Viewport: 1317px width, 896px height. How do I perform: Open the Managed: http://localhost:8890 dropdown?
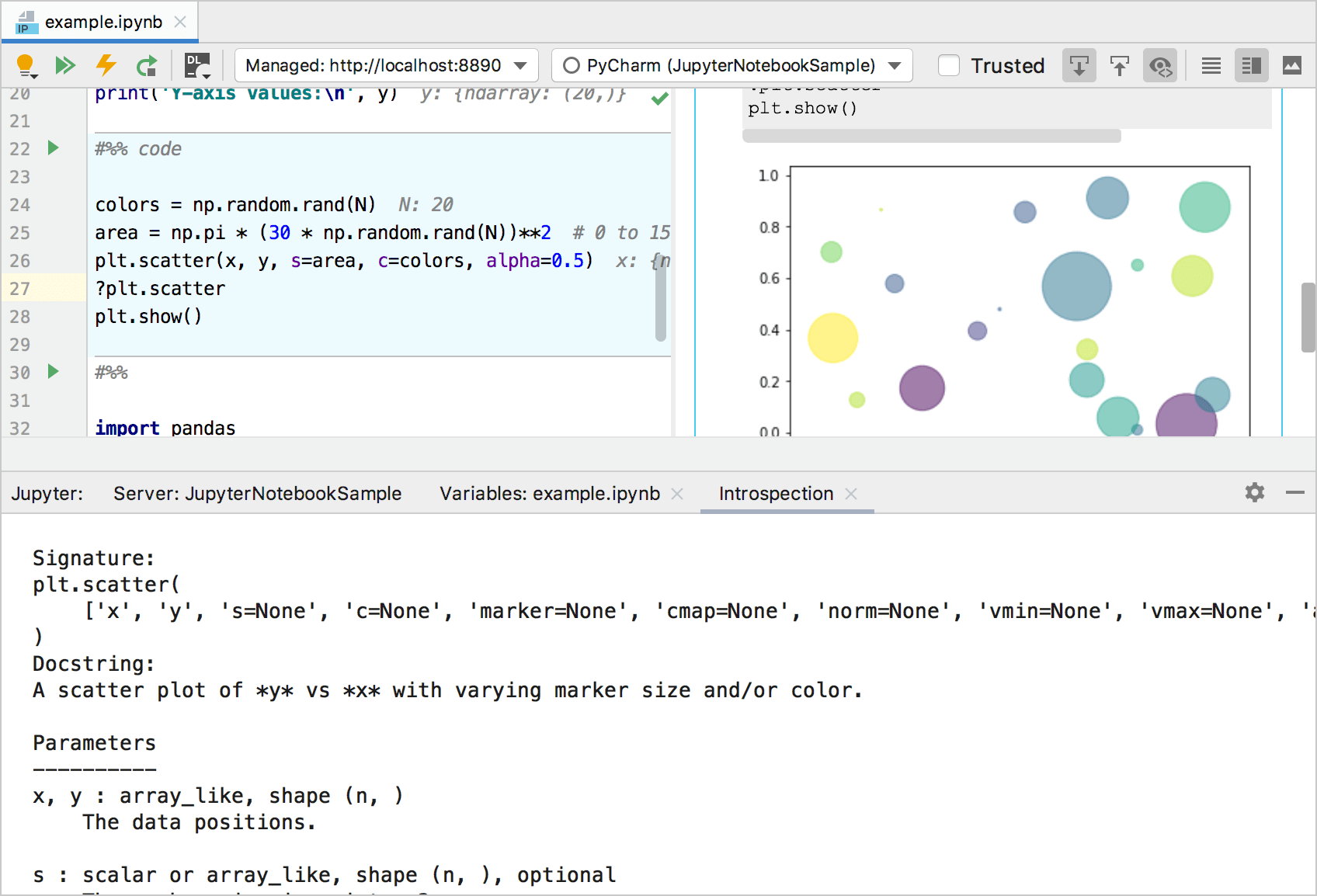[x=386, y=65]
